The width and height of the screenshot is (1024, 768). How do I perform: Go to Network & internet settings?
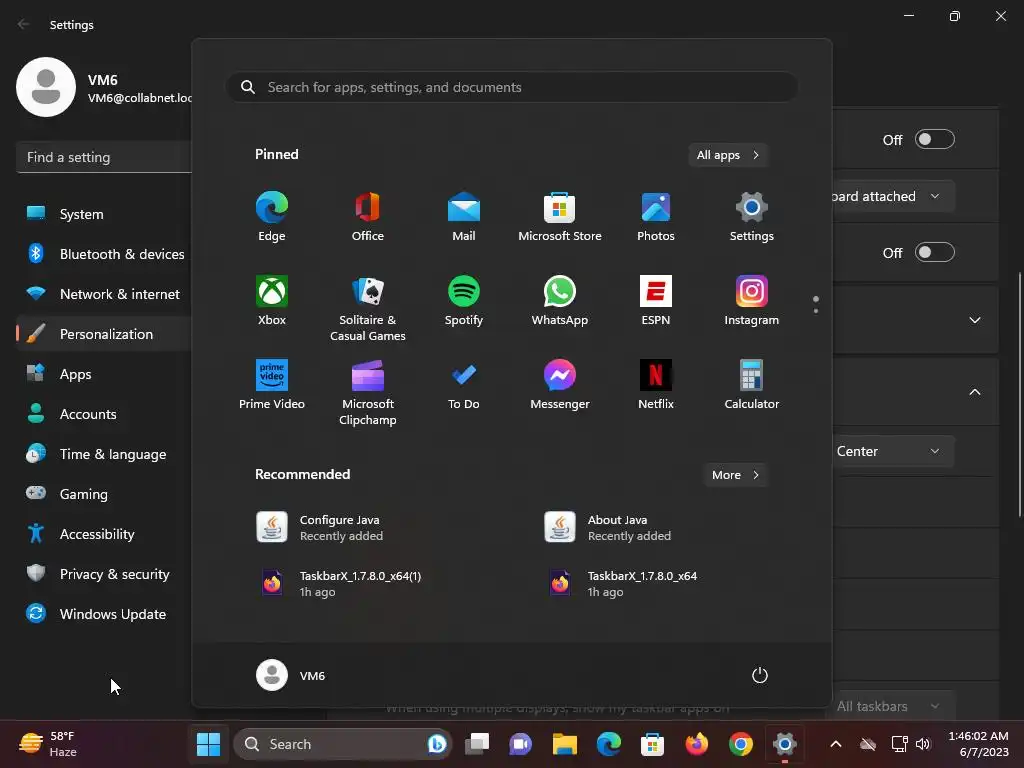click(104, 294)
